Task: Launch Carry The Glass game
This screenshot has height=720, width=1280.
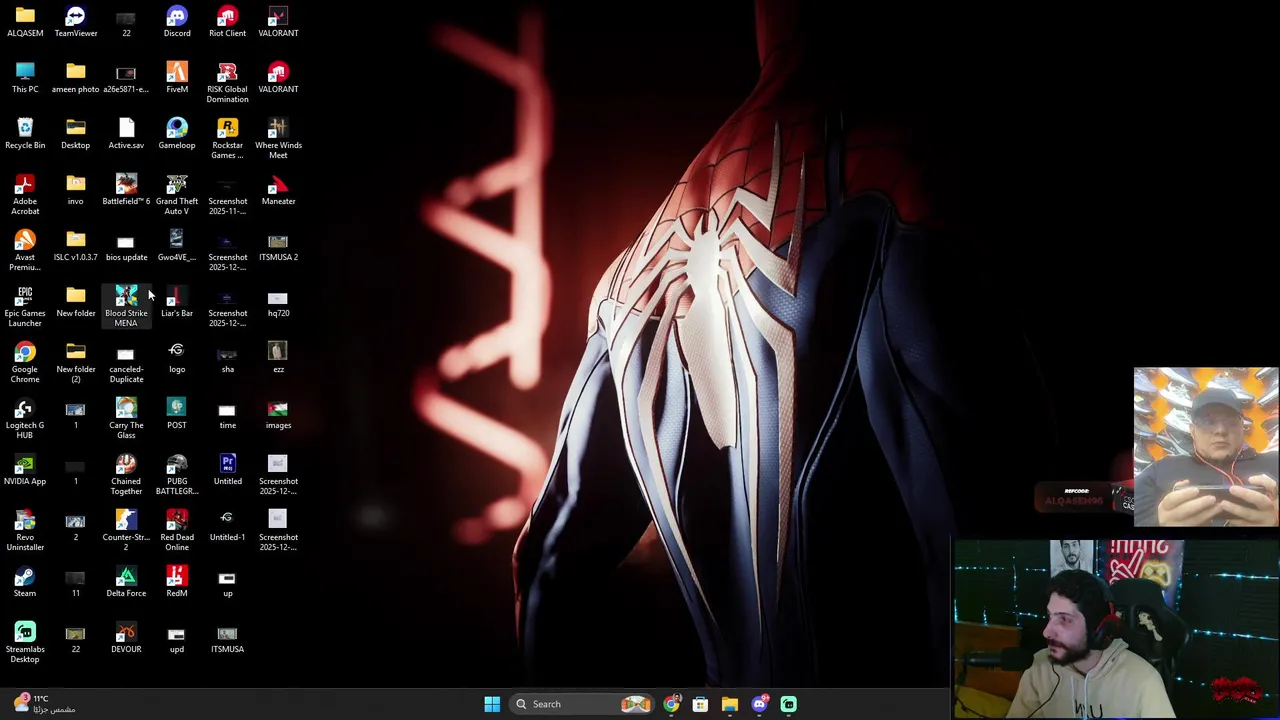Action: 126,418
